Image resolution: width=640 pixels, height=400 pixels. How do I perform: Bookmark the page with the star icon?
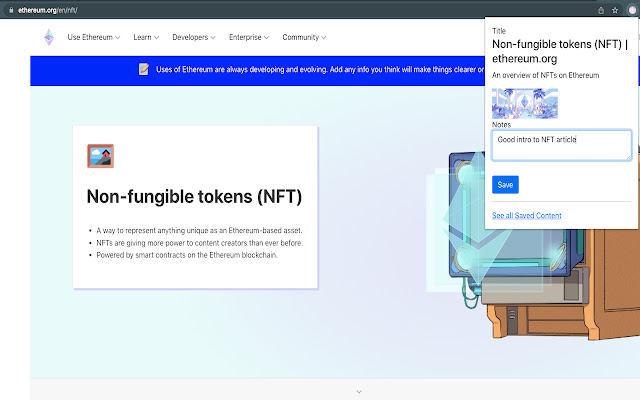615,11
